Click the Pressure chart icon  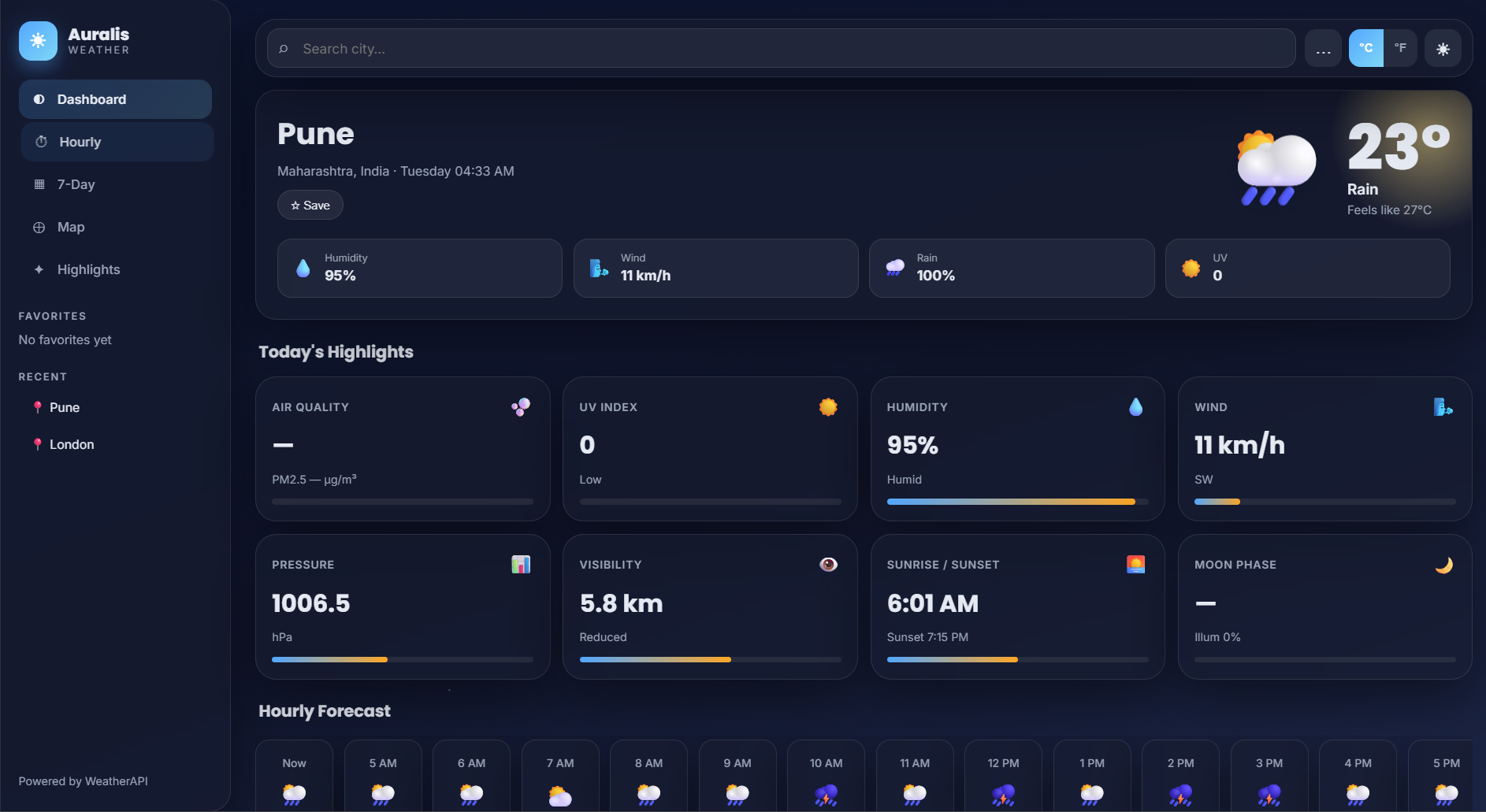(x=521, y=565)
